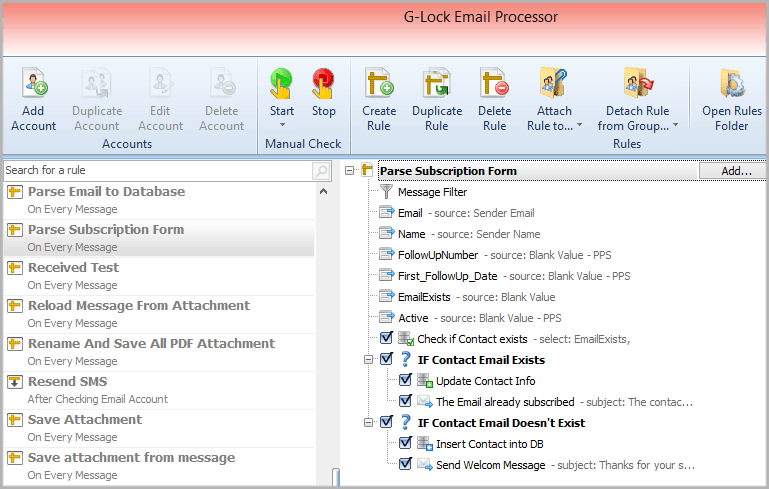Collapse IF Contact Email Exists branch
Screen dimensions: 769x489
(x=368, y=360)
